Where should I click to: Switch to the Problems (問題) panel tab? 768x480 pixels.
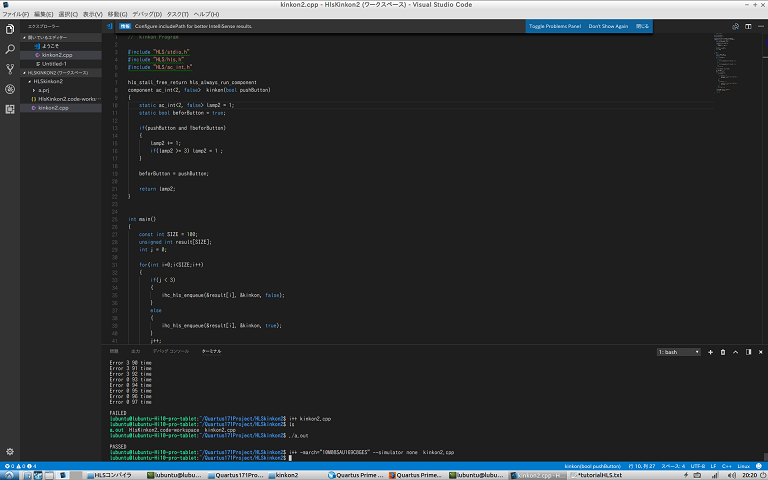click(x=114, y=351)
